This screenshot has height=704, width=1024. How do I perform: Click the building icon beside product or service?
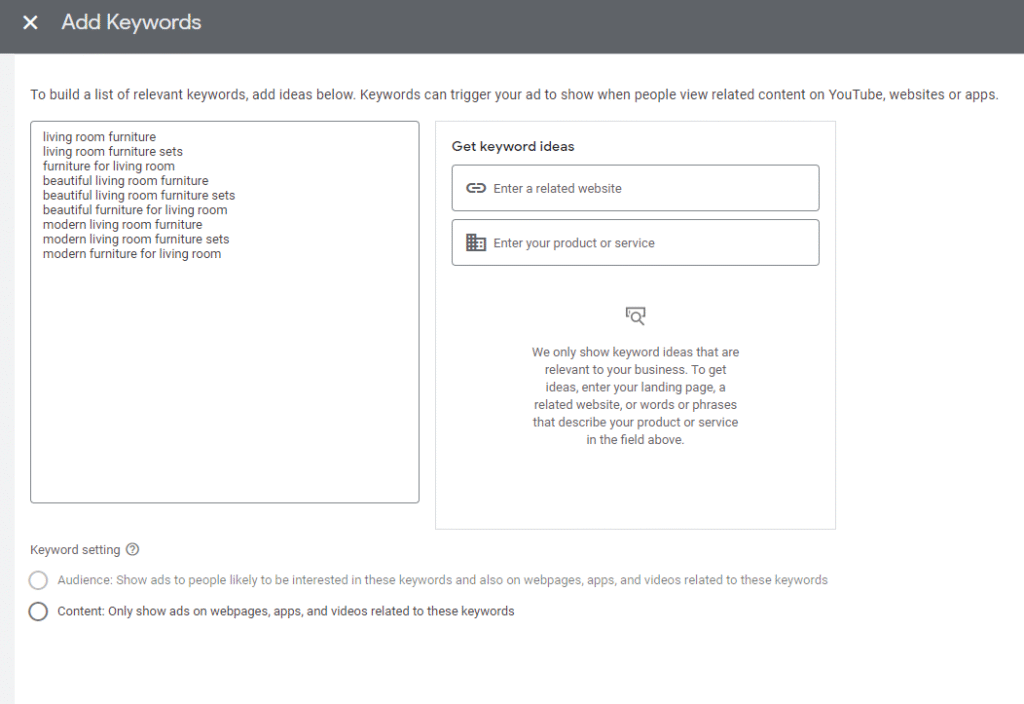click(x=476, y=243)
